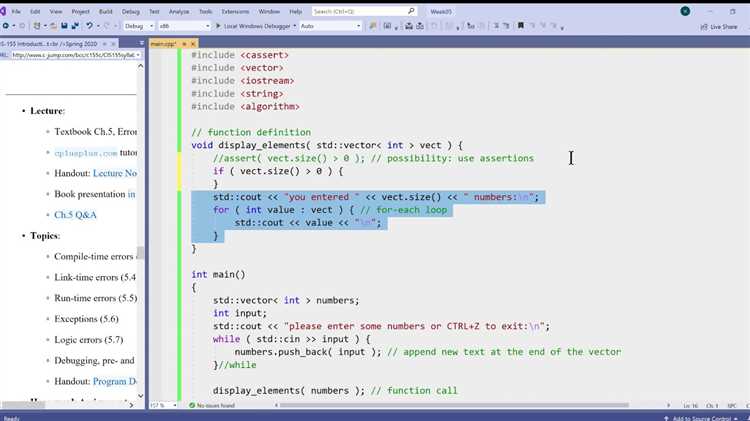Switch to the CIS-155 Spring 2020 tab

tap(49, 44)
